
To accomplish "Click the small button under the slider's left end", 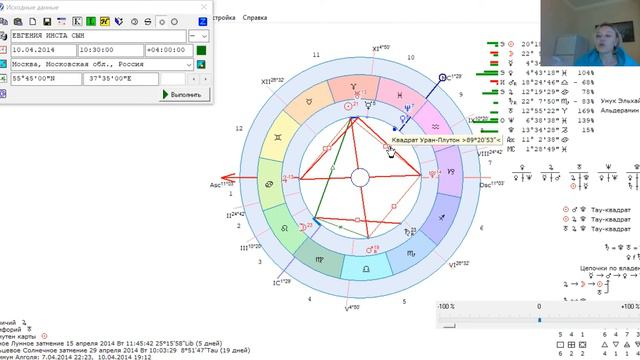I will click(449, 326).
